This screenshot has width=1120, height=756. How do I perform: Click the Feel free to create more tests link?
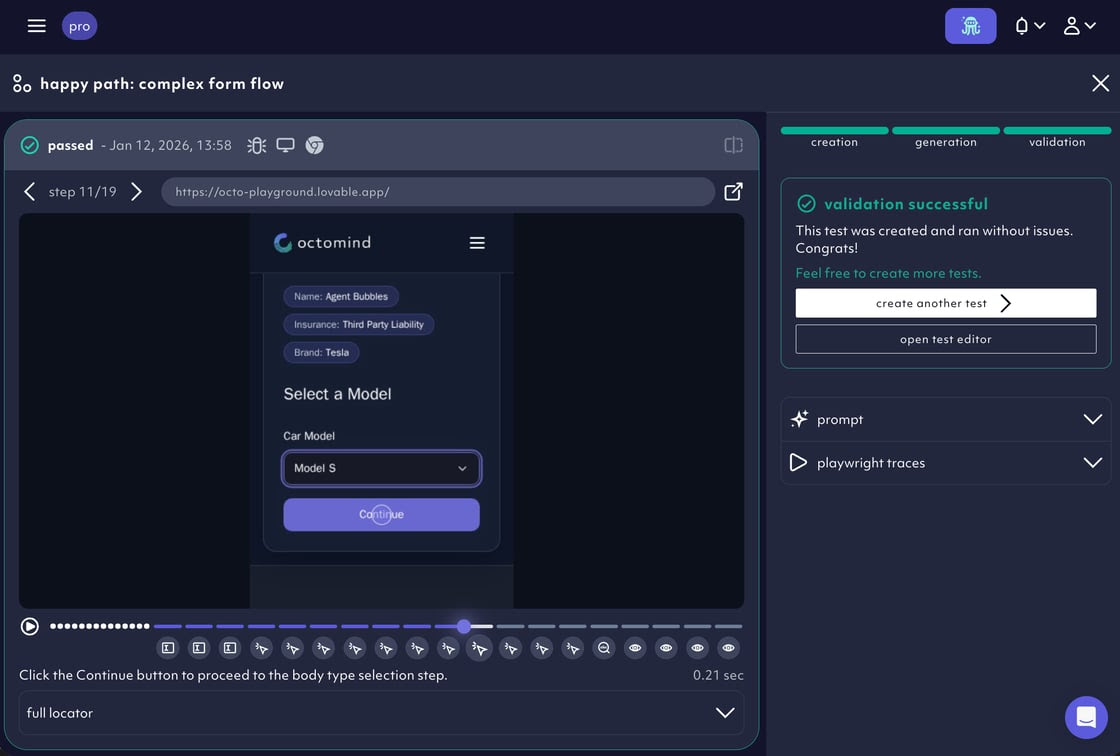[x=888, y=273]
